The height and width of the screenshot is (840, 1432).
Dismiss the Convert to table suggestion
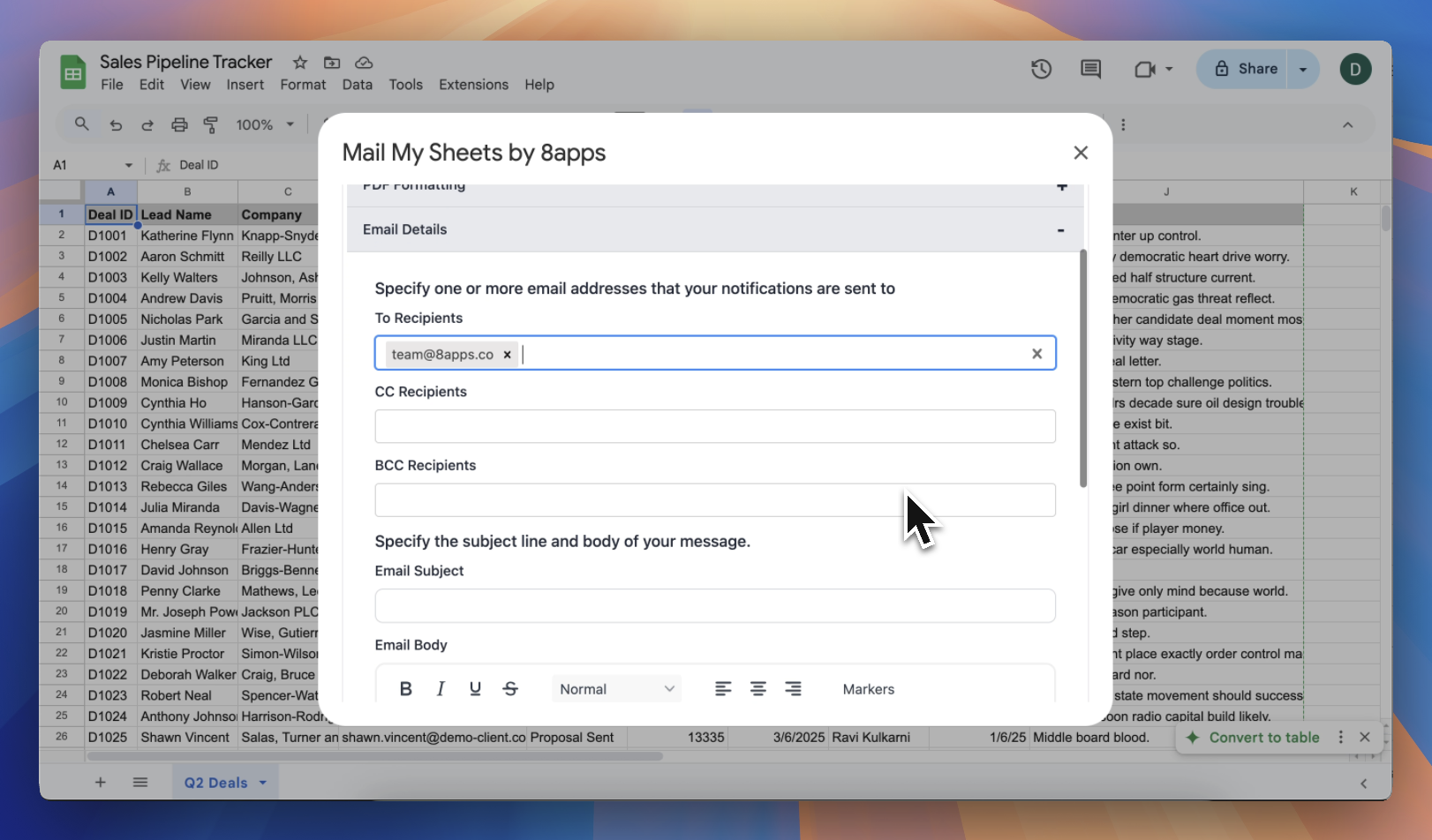coord(1365,738)
